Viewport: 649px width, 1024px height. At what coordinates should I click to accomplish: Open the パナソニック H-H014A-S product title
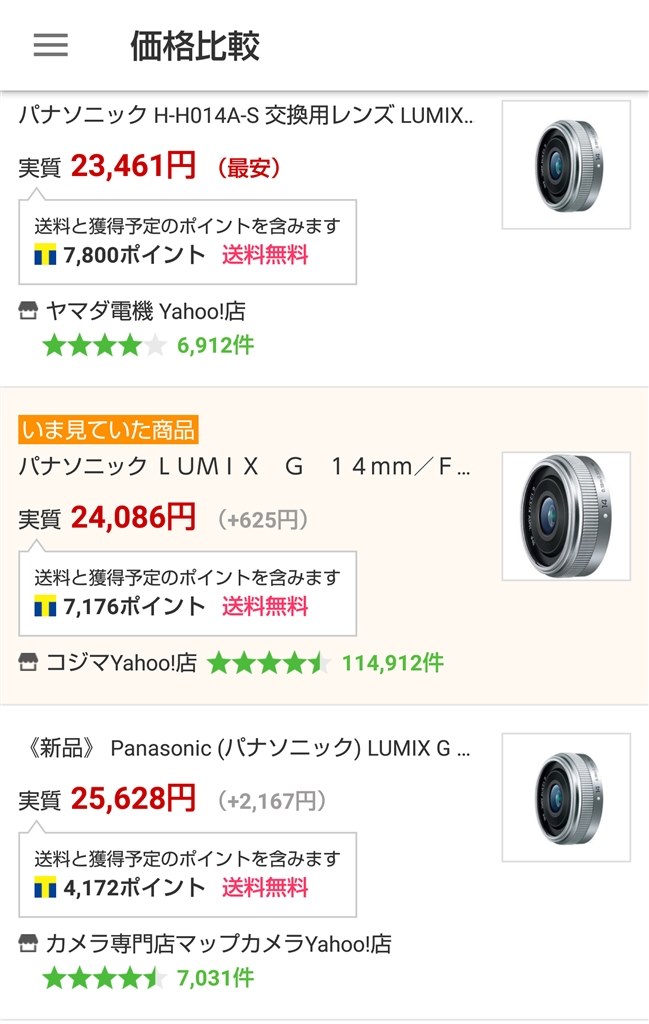pos(246,116)
